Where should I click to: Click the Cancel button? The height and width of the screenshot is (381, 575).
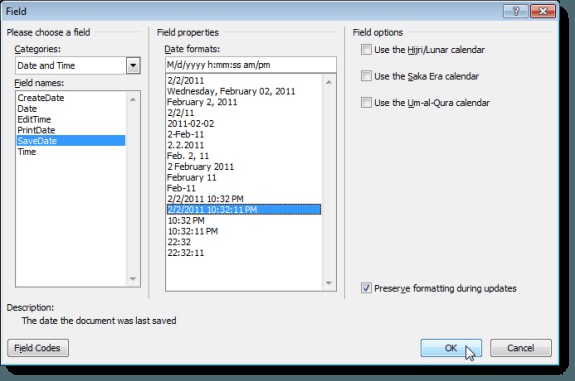(521, 348)
